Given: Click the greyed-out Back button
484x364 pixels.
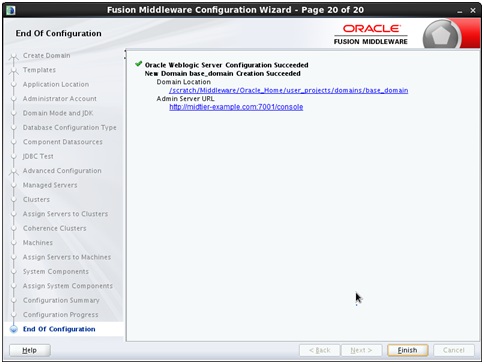Looking at the screenshot, I should point(319,350).
